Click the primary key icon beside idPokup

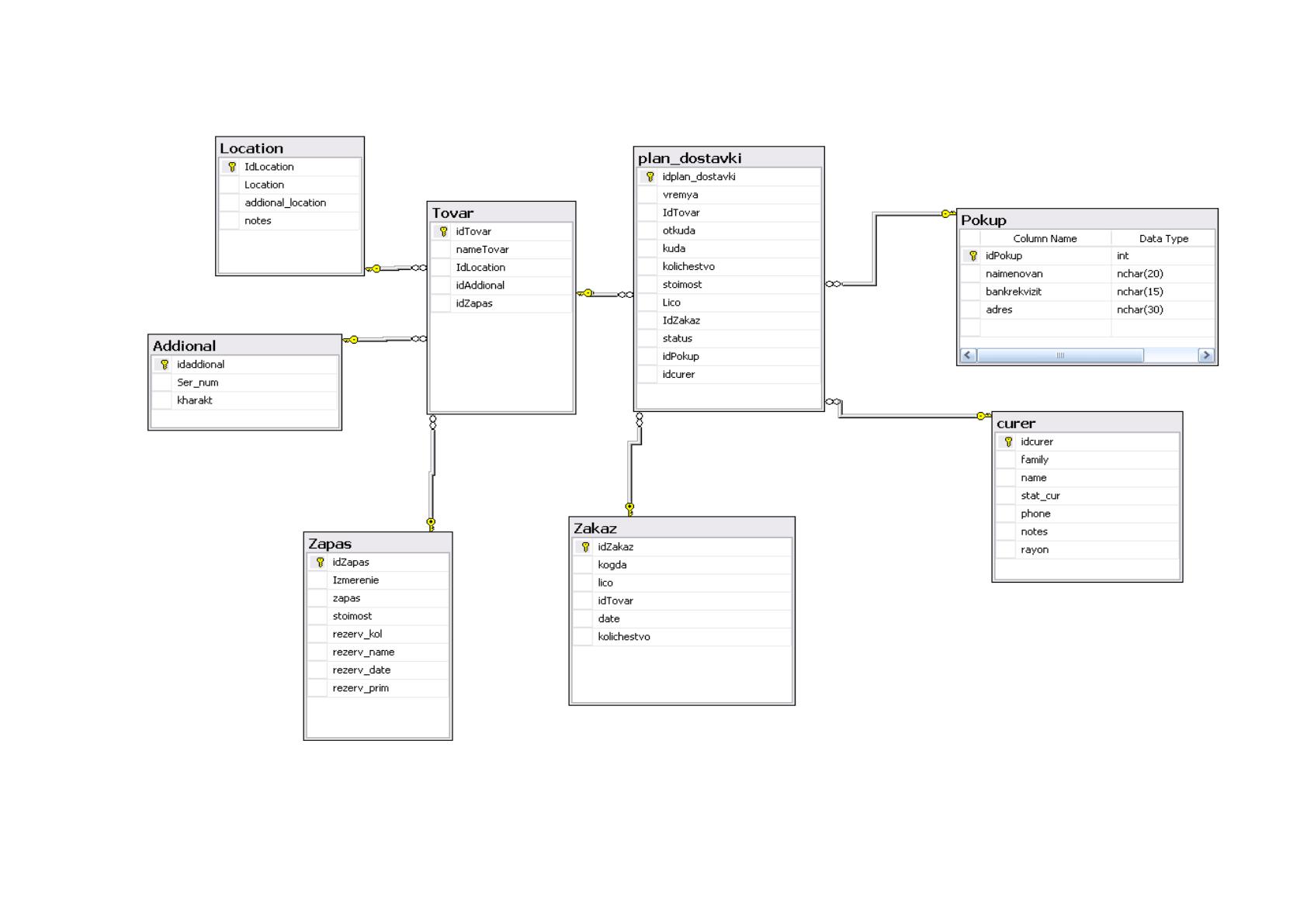point(972,256)
